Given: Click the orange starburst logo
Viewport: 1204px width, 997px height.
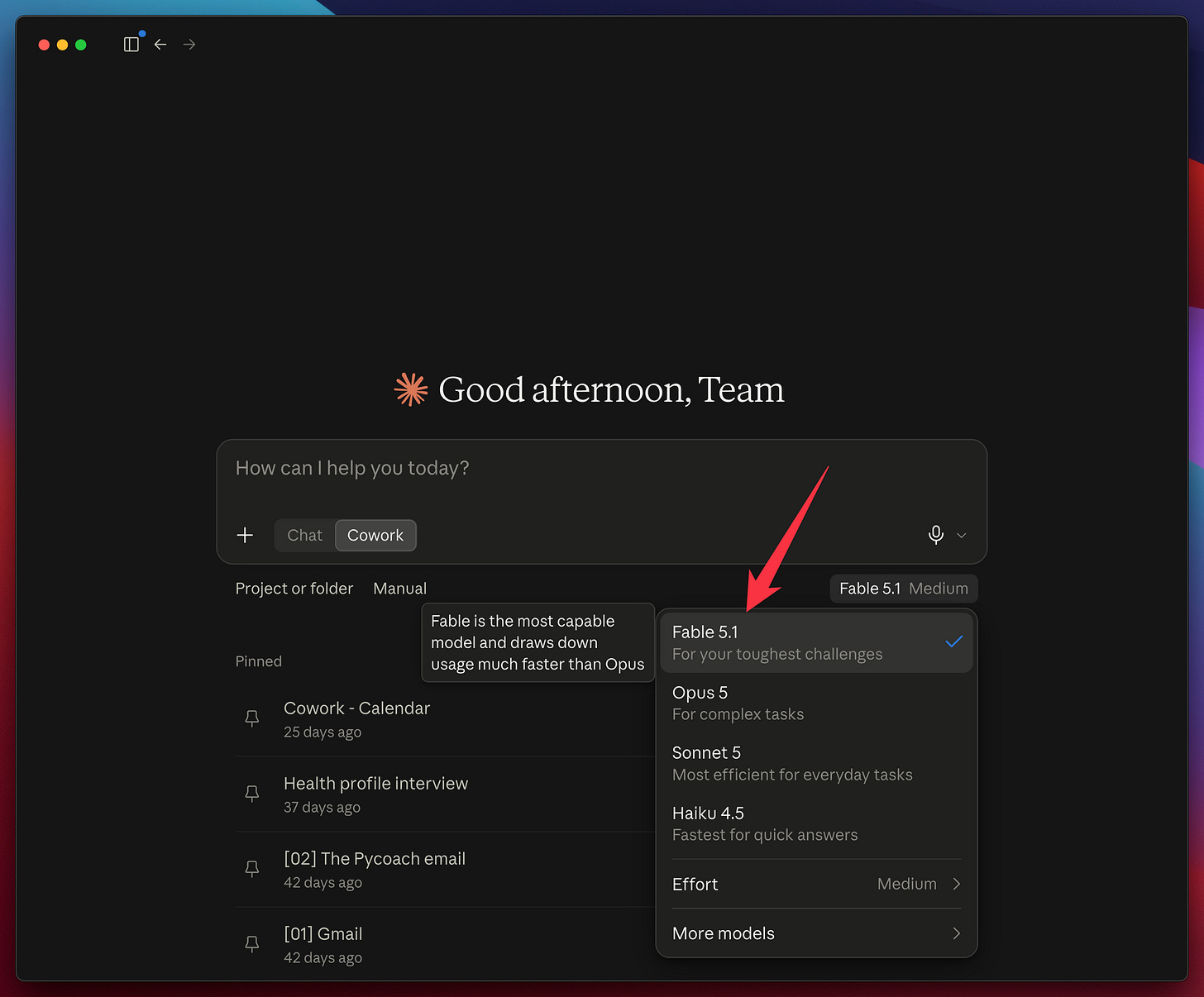Looking at the screenshot, I should point(411,389).
